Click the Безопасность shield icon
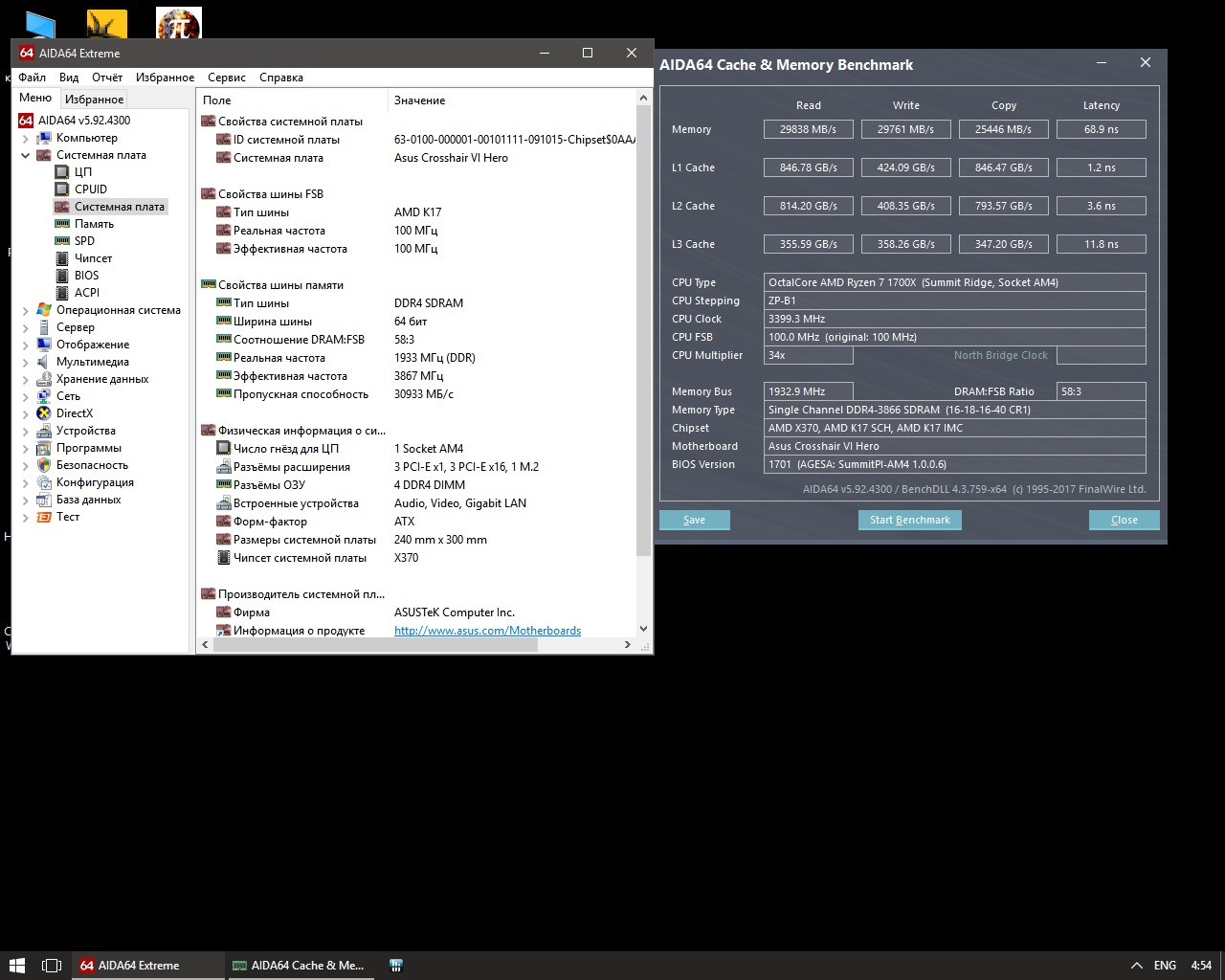The width and height of the screenshot is (1225, 980). (x=44, y=465)
